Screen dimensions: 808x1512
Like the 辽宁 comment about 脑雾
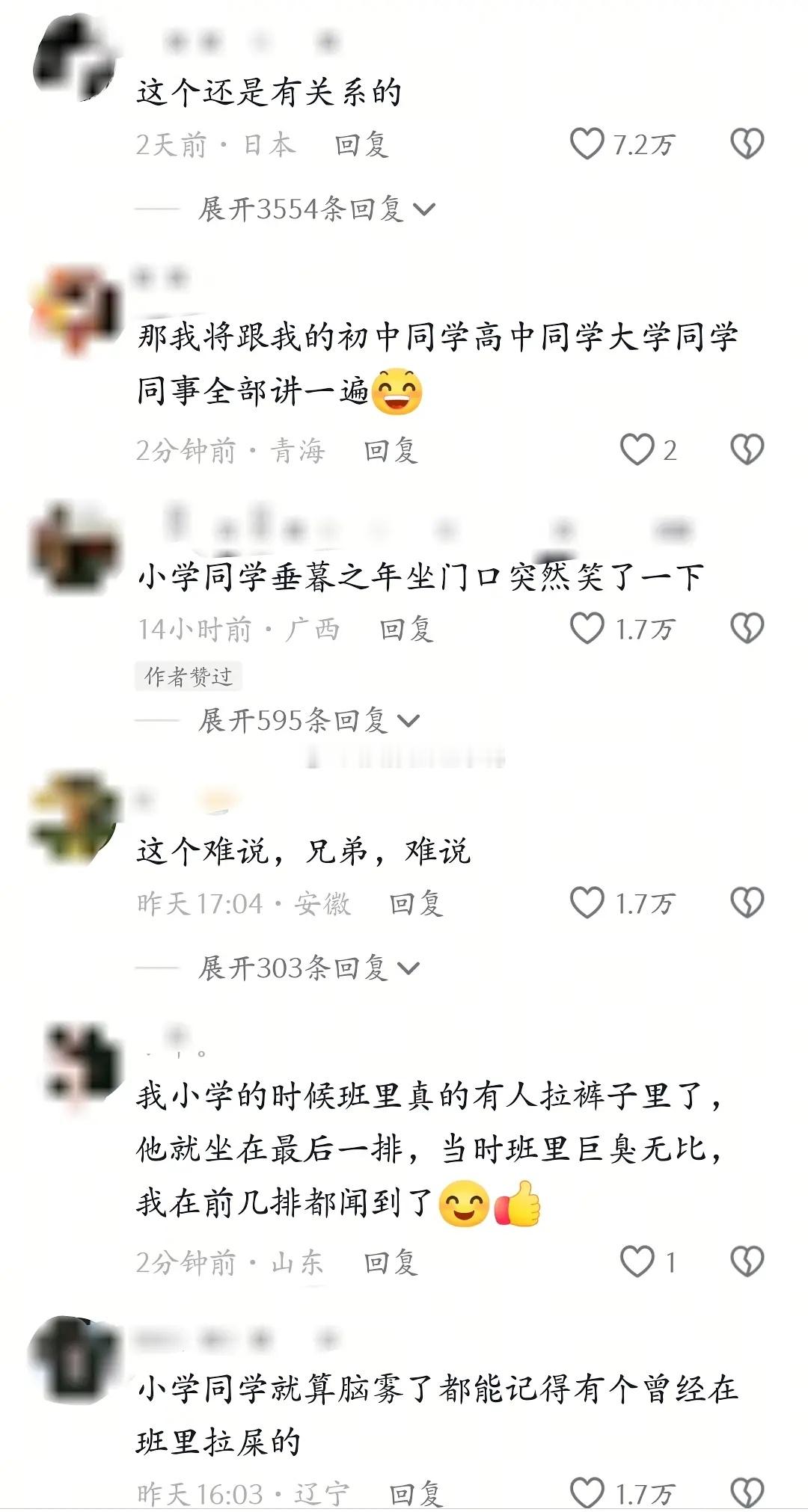pos(587,1493)
